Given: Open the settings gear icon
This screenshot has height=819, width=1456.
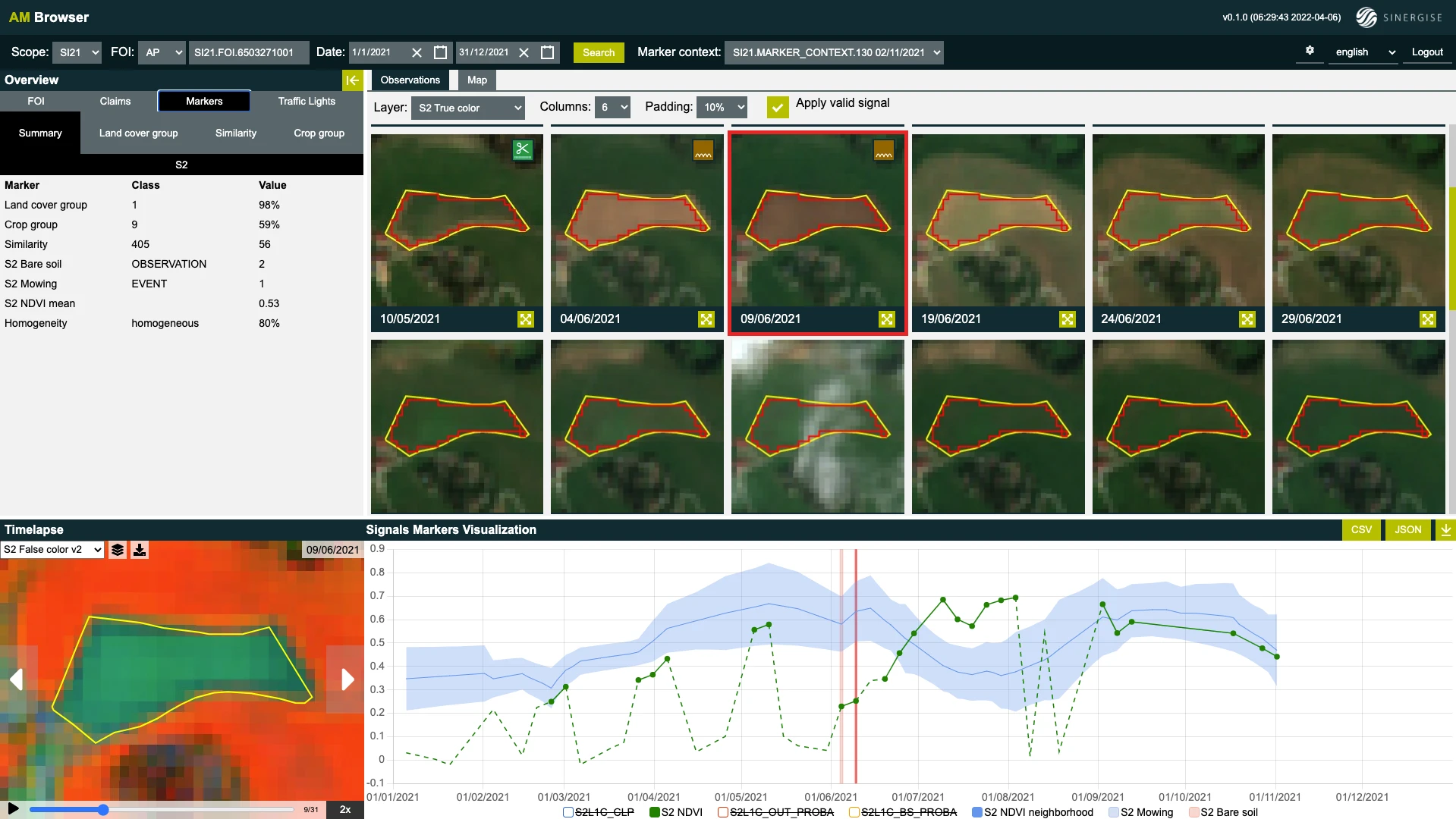Looking at the screenshot, I should pos(1310,51).
